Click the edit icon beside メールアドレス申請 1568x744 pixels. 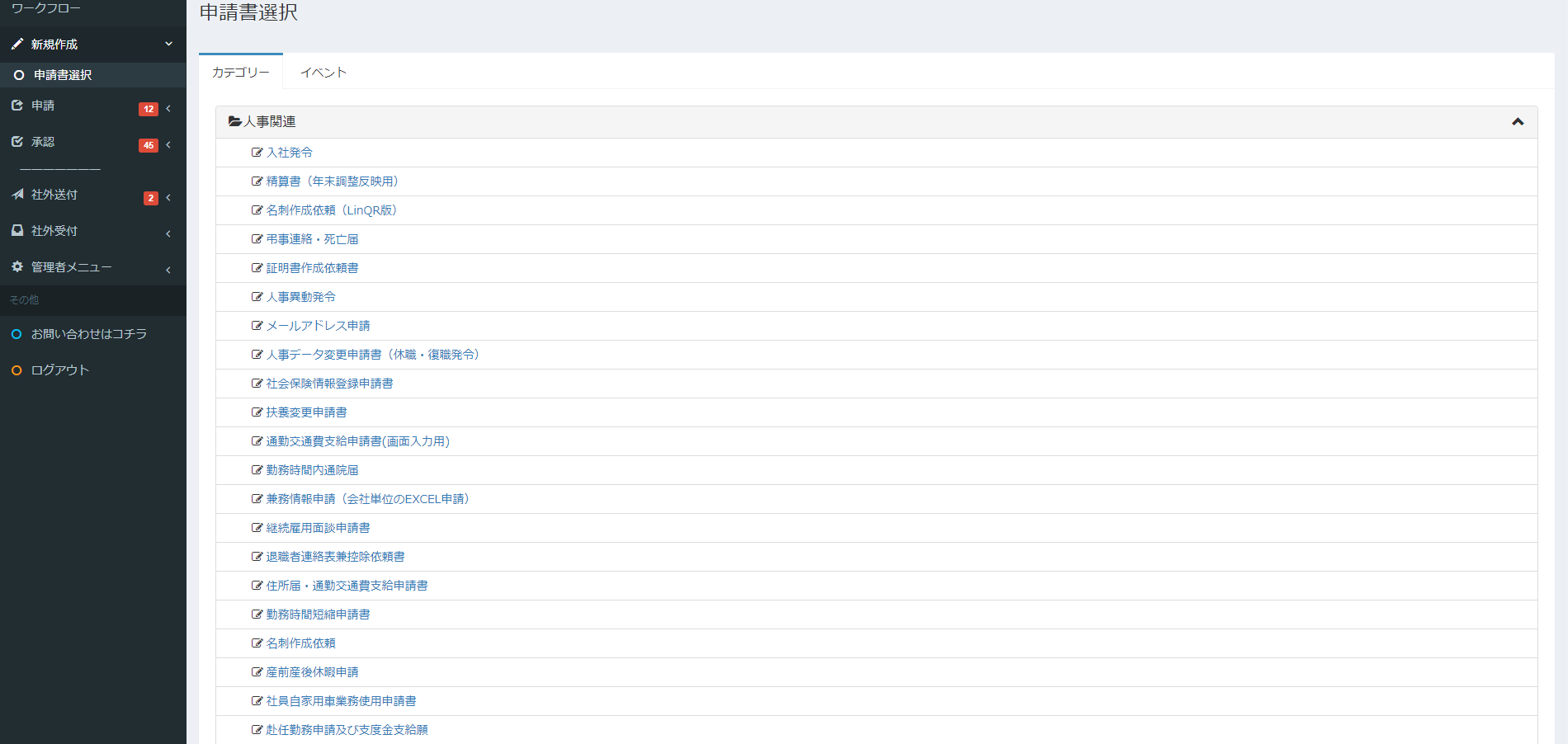[257, 326]
